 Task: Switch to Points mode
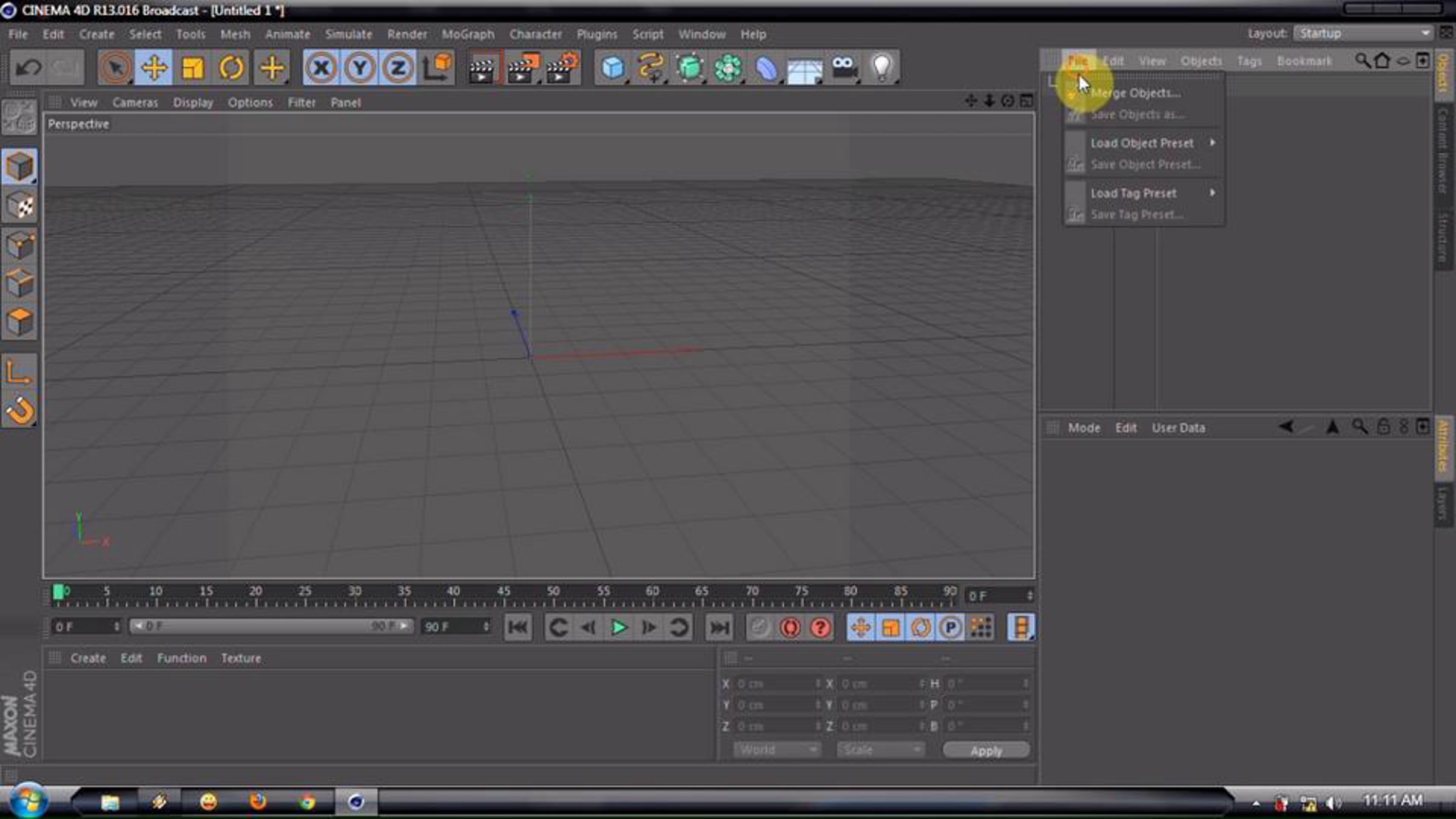click(x=19, y=246)
